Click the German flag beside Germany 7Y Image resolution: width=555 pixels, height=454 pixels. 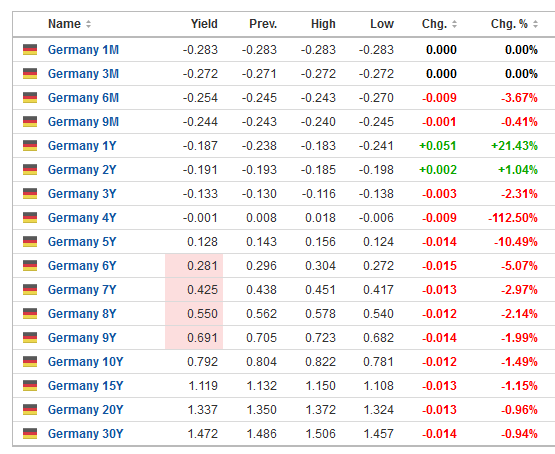pyautogui.click(x=30, y=290)
